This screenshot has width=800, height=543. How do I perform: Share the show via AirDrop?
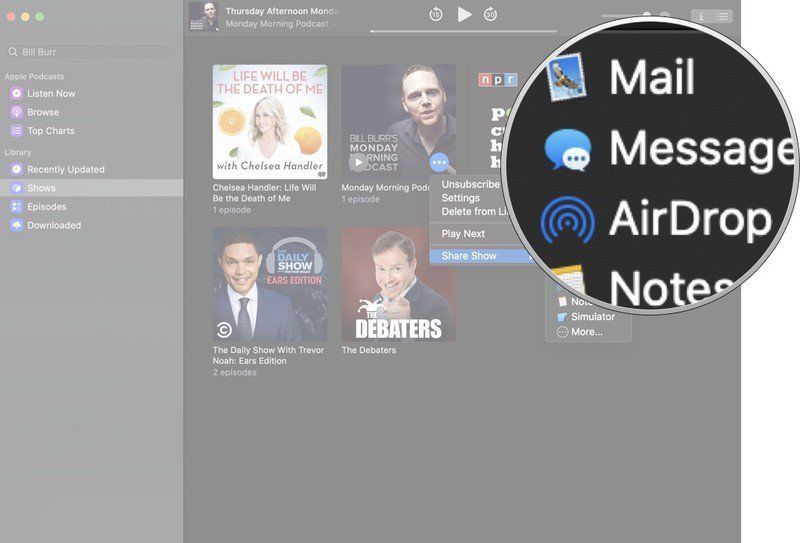click(x=690, y=219)
